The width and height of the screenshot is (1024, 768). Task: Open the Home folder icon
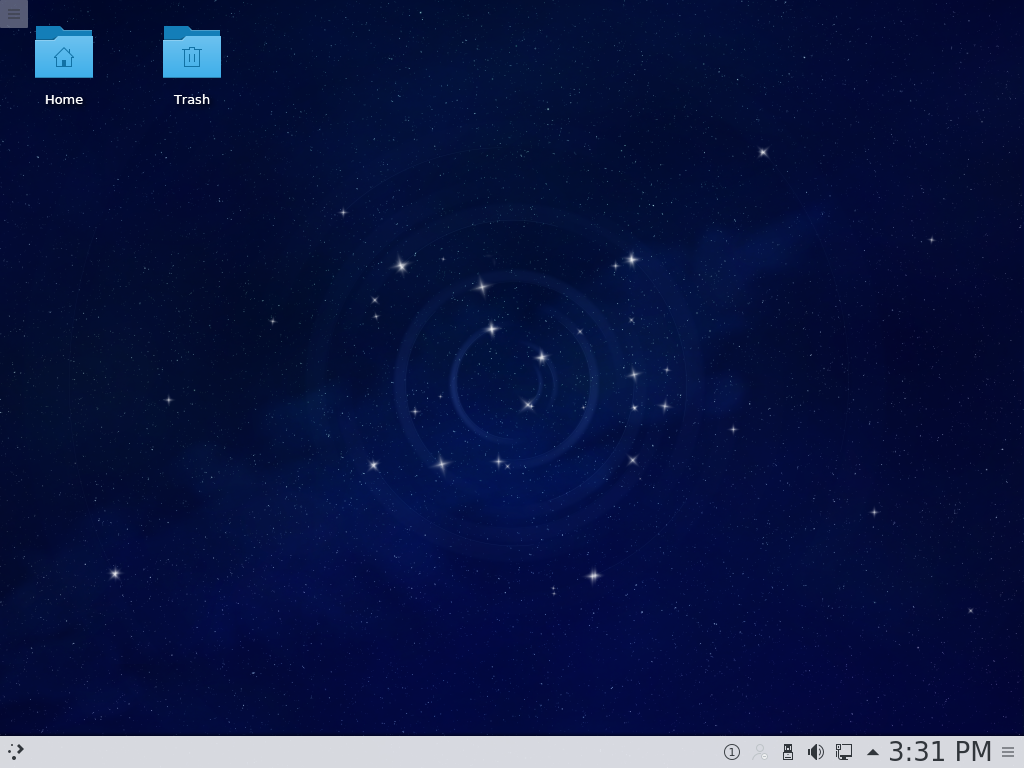coord(64,52)
